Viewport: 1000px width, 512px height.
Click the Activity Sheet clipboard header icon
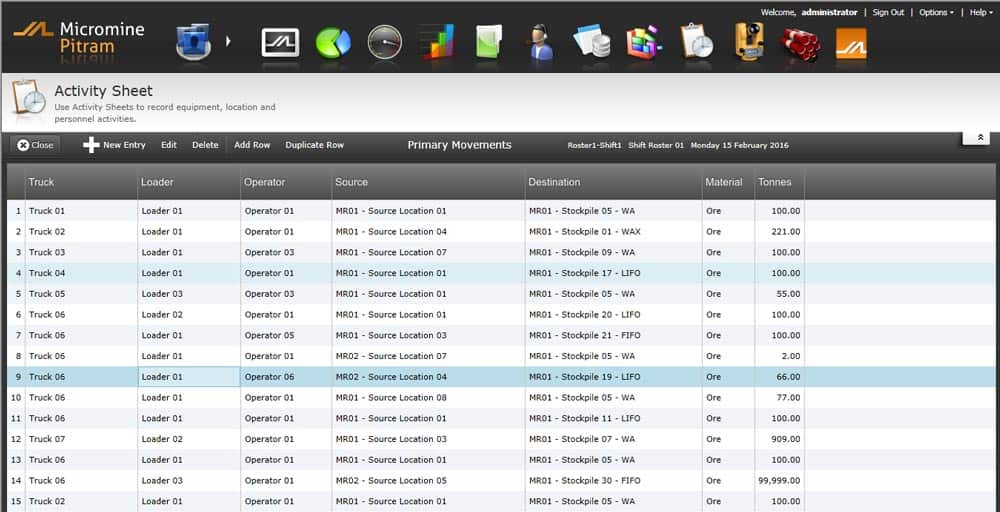(x=29, y=98)
